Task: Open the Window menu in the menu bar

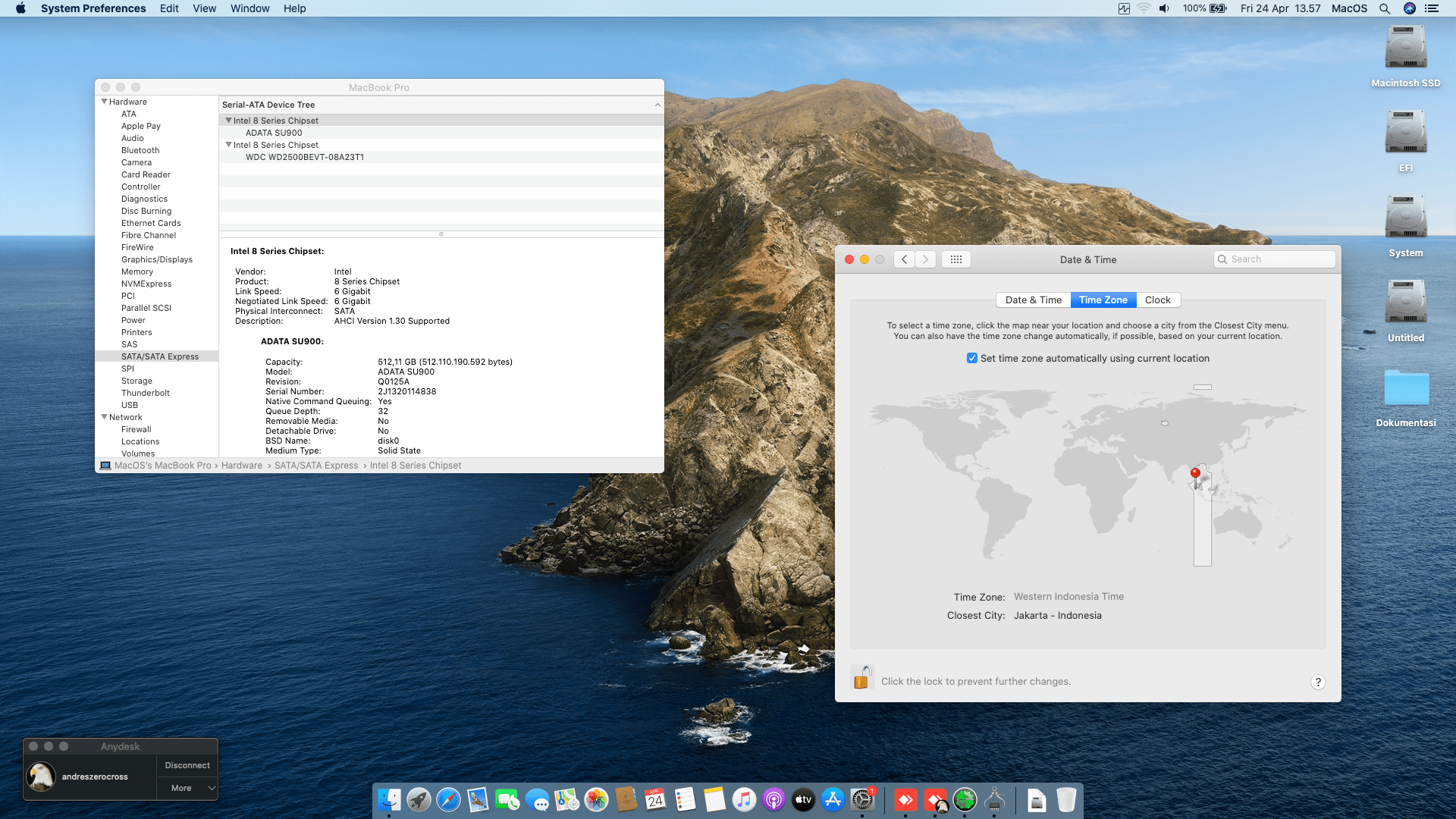Action: tap(249, 8)
